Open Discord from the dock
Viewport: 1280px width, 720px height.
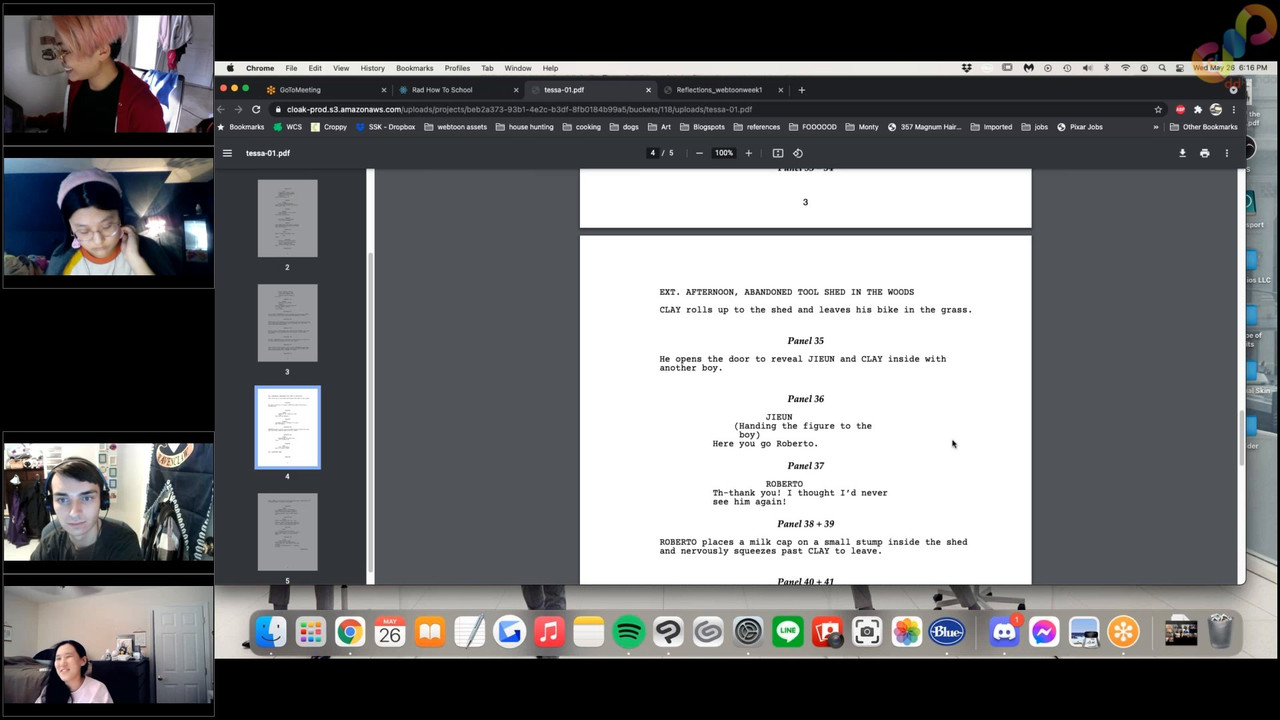(1004, 631)
